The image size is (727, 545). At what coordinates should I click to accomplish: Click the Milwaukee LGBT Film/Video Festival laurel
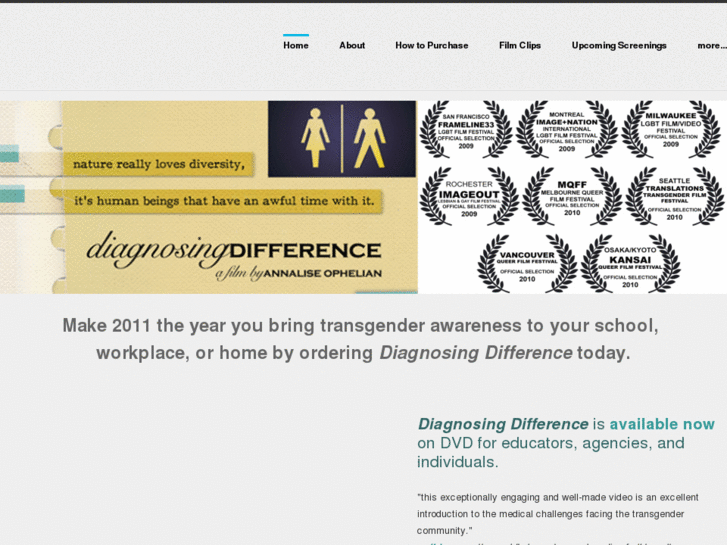pyautogui.click(x=671, y=130)
